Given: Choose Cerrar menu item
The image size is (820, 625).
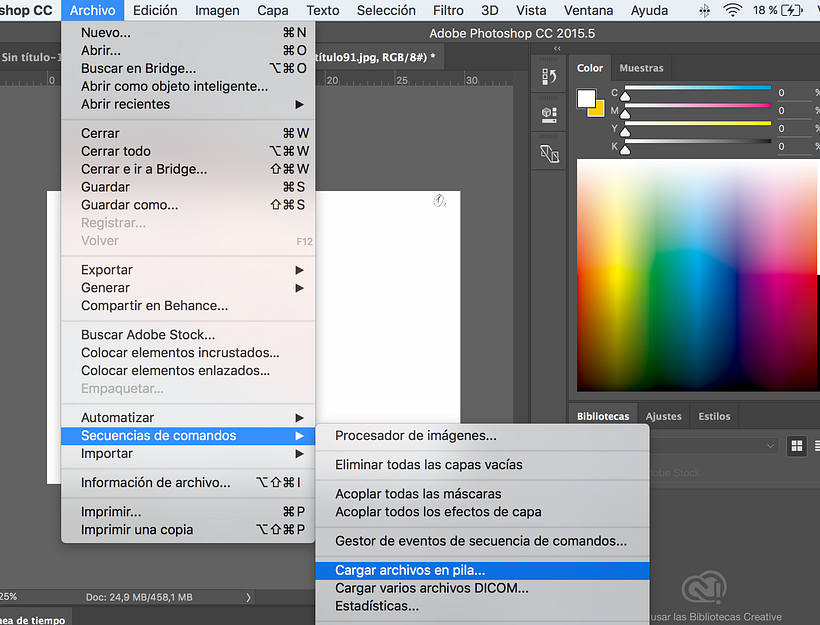Looking at the screenshot, I should click(x=188, y=133).
